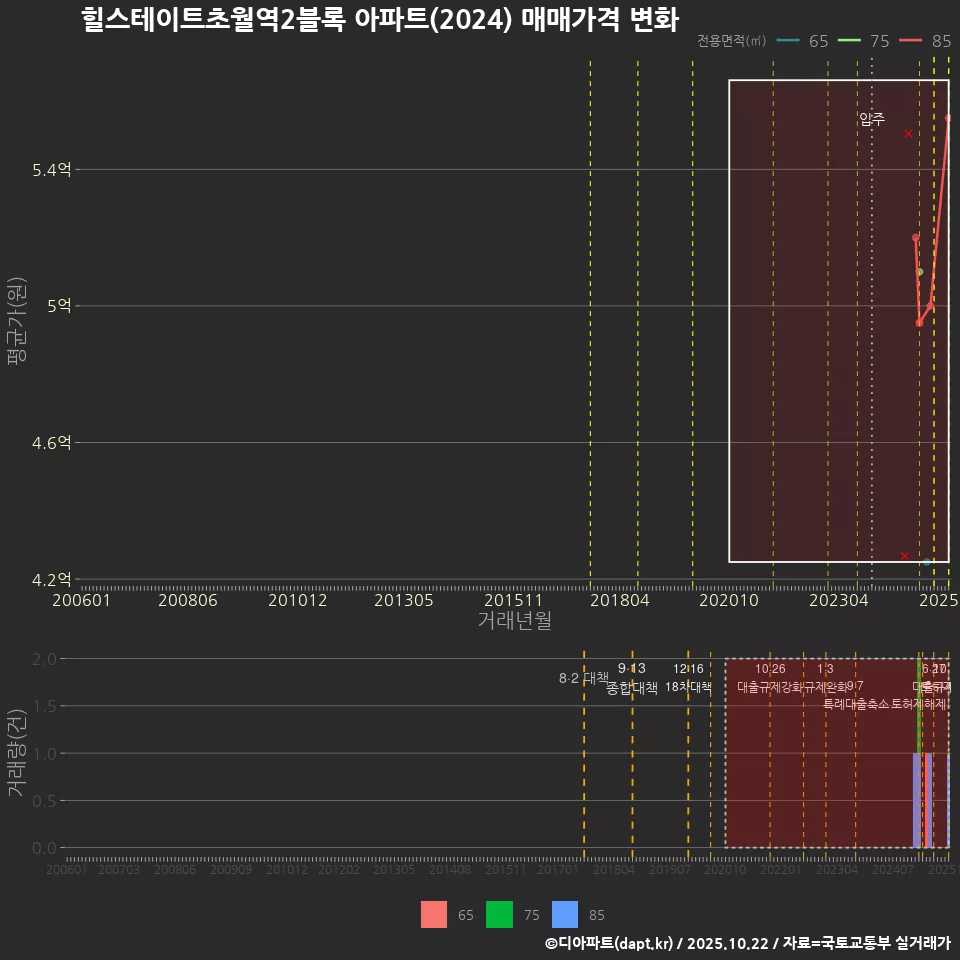Screen dimensions: 960x960
Task: Select the highest red data point on the line
Action: coord(946,117)
